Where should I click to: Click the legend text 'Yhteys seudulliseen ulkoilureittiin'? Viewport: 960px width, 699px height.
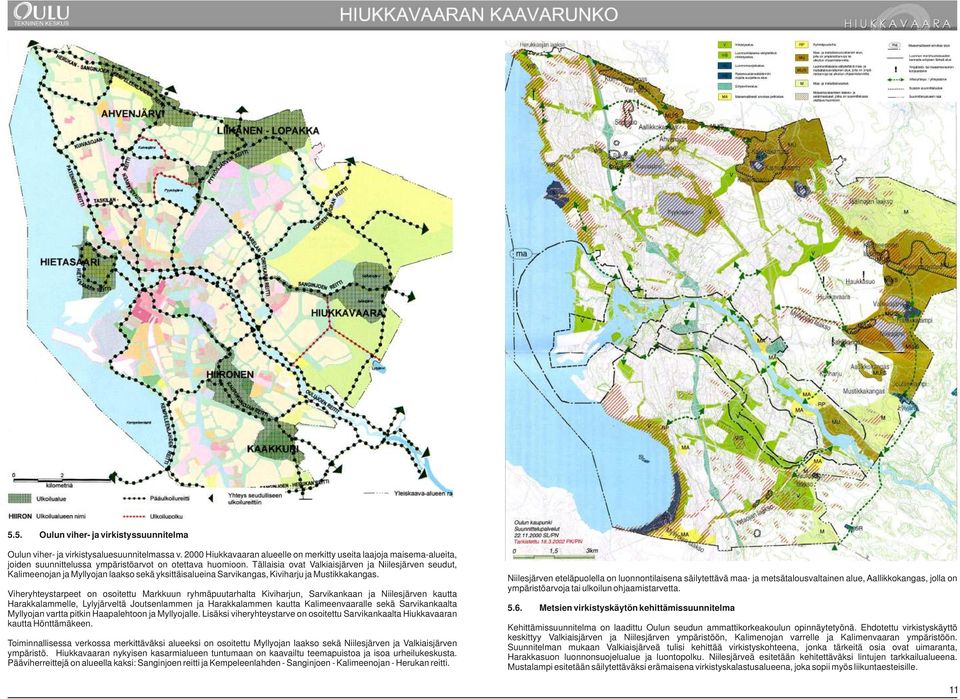pyautogui.click(x=255, y=499)
